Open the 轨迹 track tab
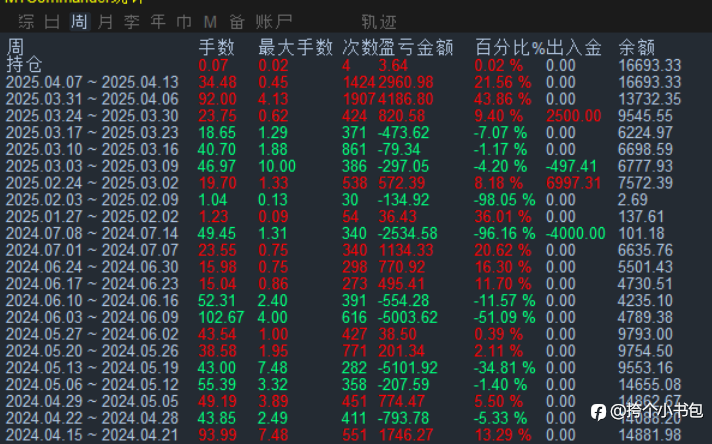The height and width of the screenshot is (444, 712). tap(379, 22)
